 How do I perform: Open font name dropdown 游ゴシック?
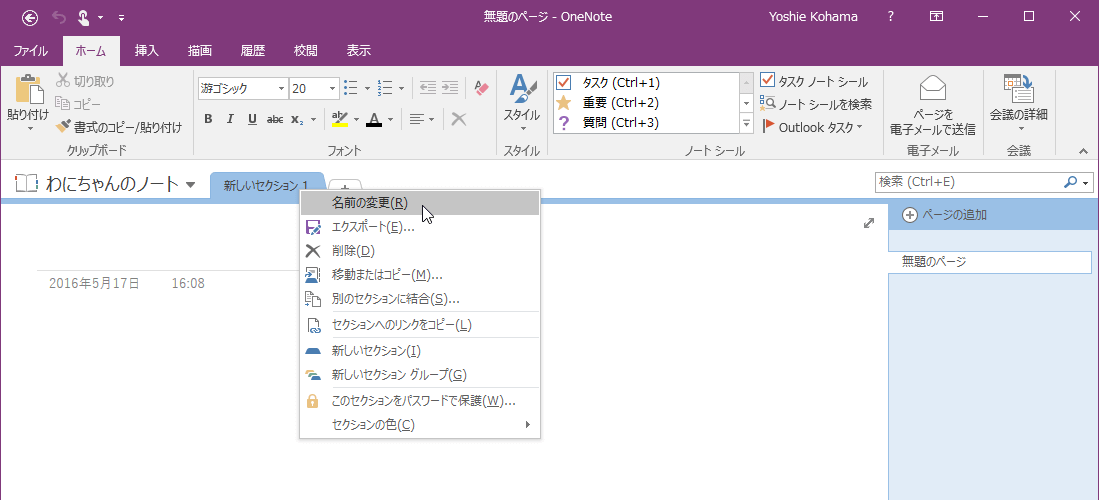click(x=282, y=88)
